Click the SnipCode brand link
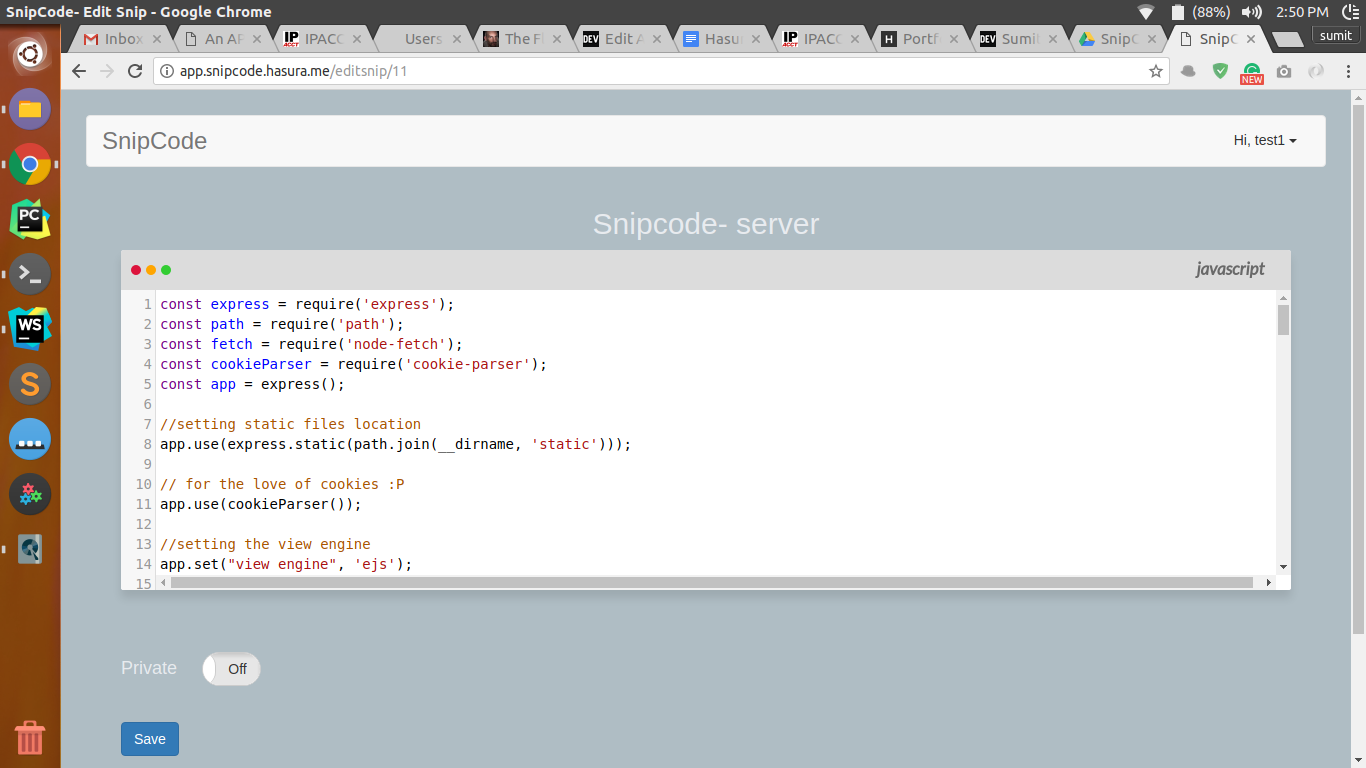The width and height of the screenshot is (1366, 768). pyautogui.click(x=154, y=141)
